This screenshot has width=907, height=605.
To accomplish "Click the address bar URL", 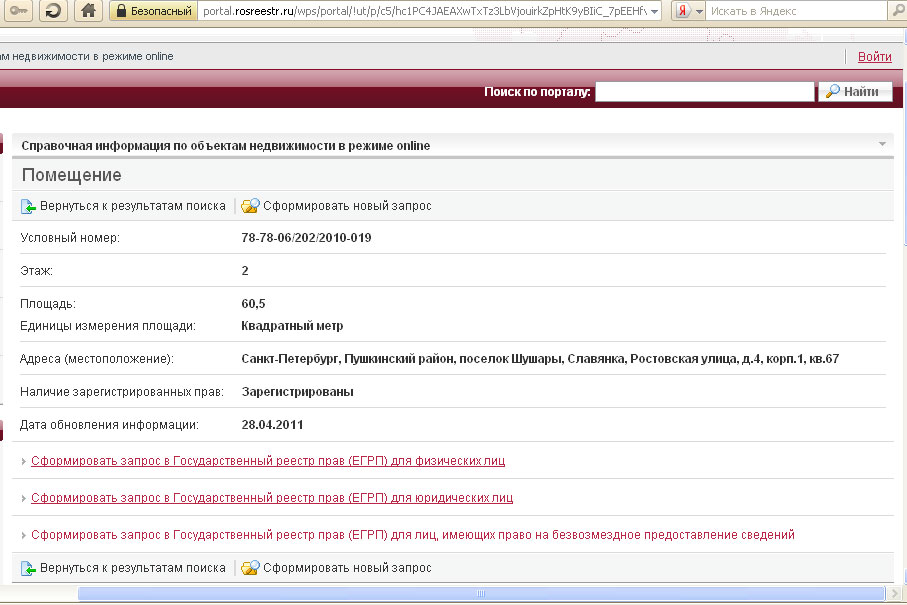I will point(424,11).
